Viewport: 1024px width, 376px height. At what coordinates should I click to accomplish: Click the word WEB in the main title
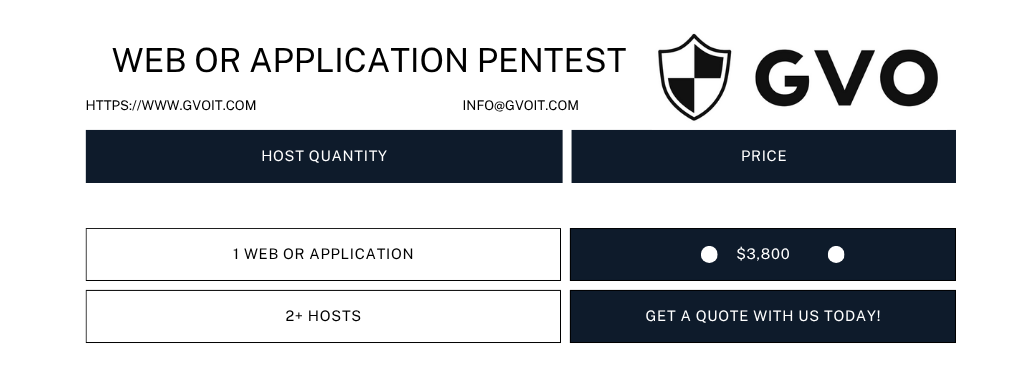(149, 60)
